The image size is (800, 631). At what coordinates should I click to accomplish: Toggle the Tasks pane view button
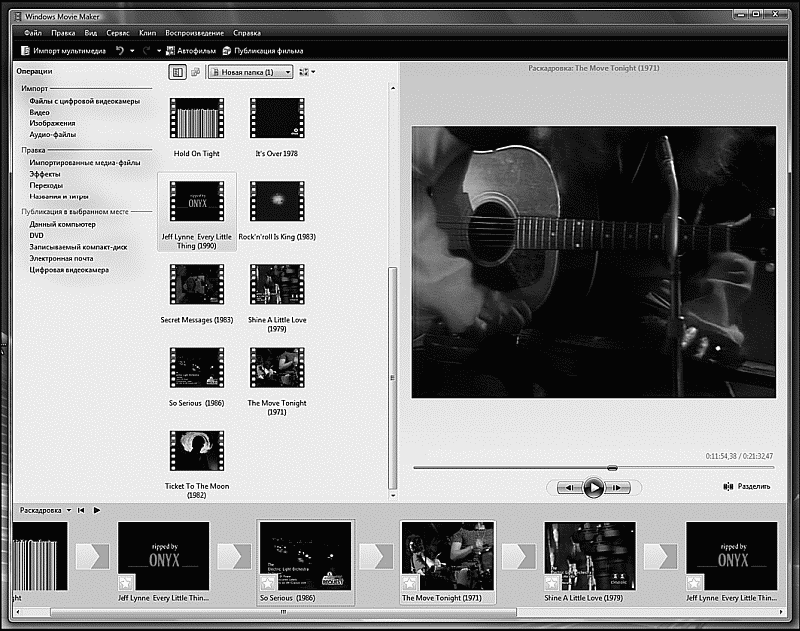pos(177,72)
